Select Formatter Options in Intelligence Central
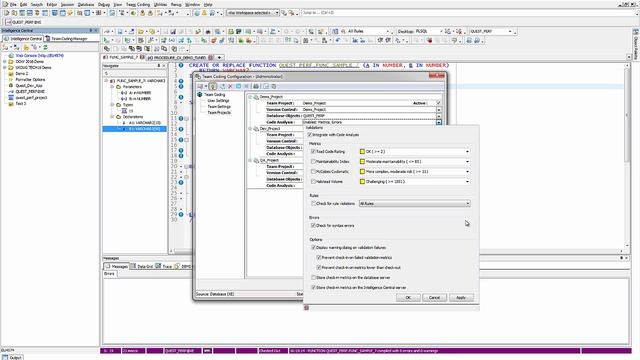This screenshot has width=640, height=360. coord(31,80)
